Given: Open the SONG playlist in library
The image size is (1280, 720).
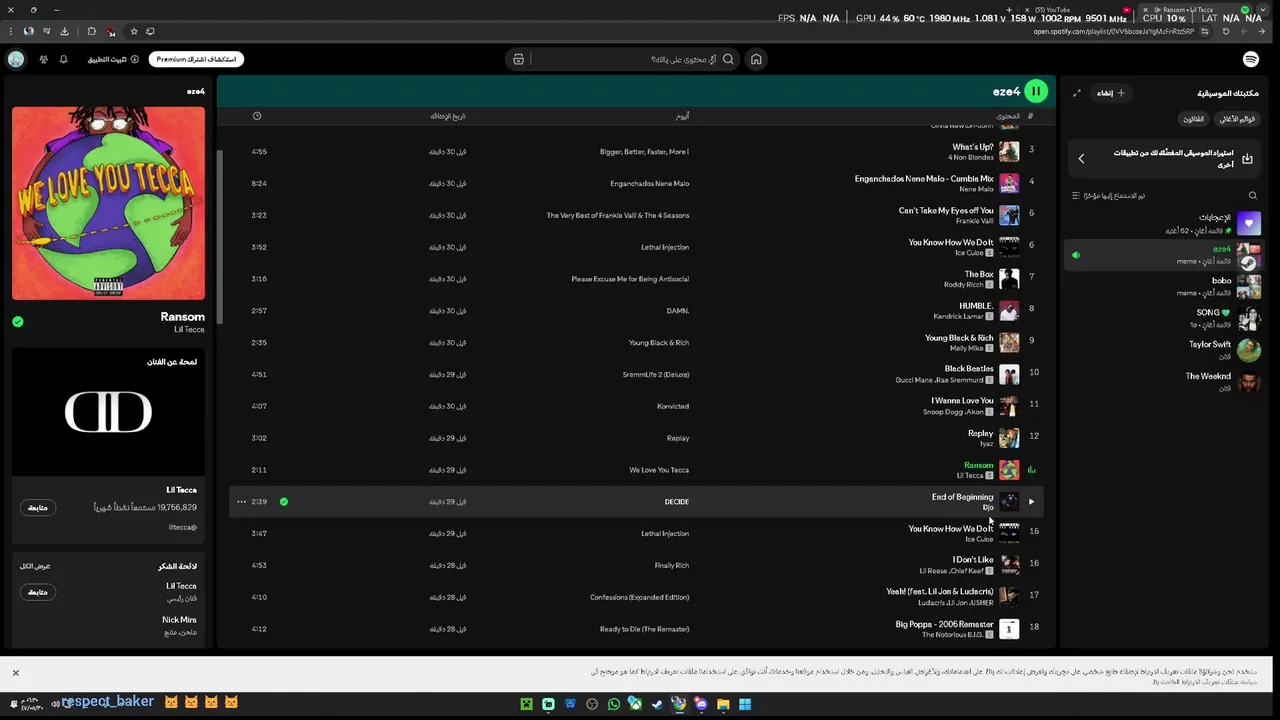Looking at the screenshot, I should (1163, 319).
